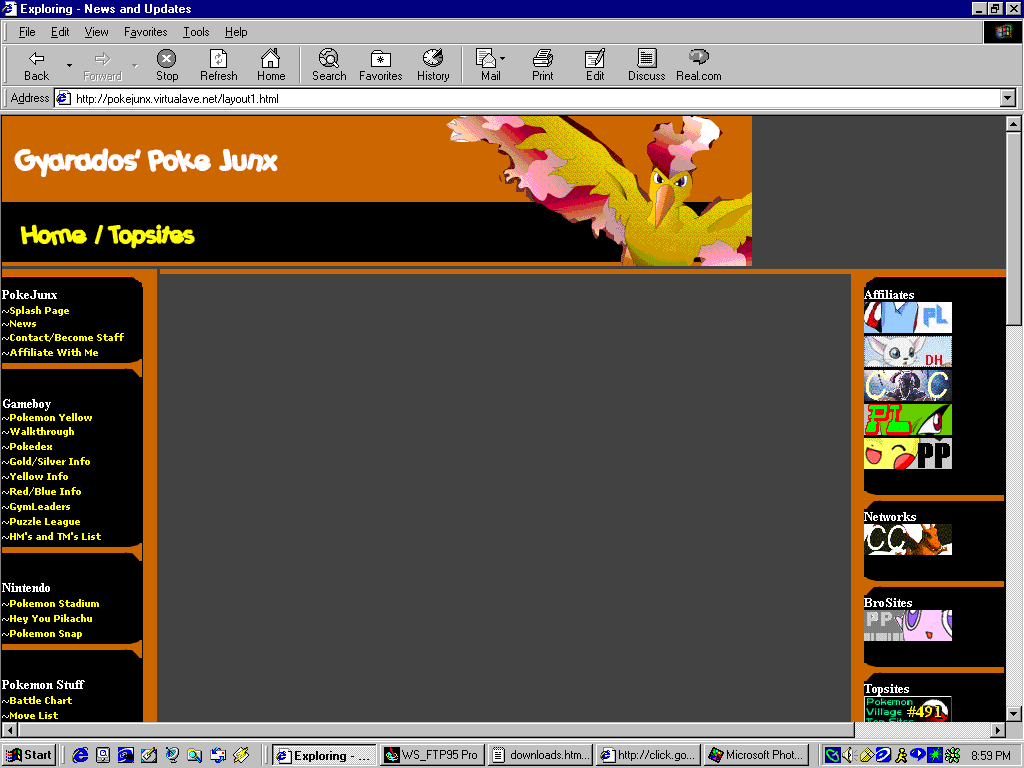The width and height of the screenshot is (1024, 768).
Task: Open the Help menu
Action: (x=236, y=32)
